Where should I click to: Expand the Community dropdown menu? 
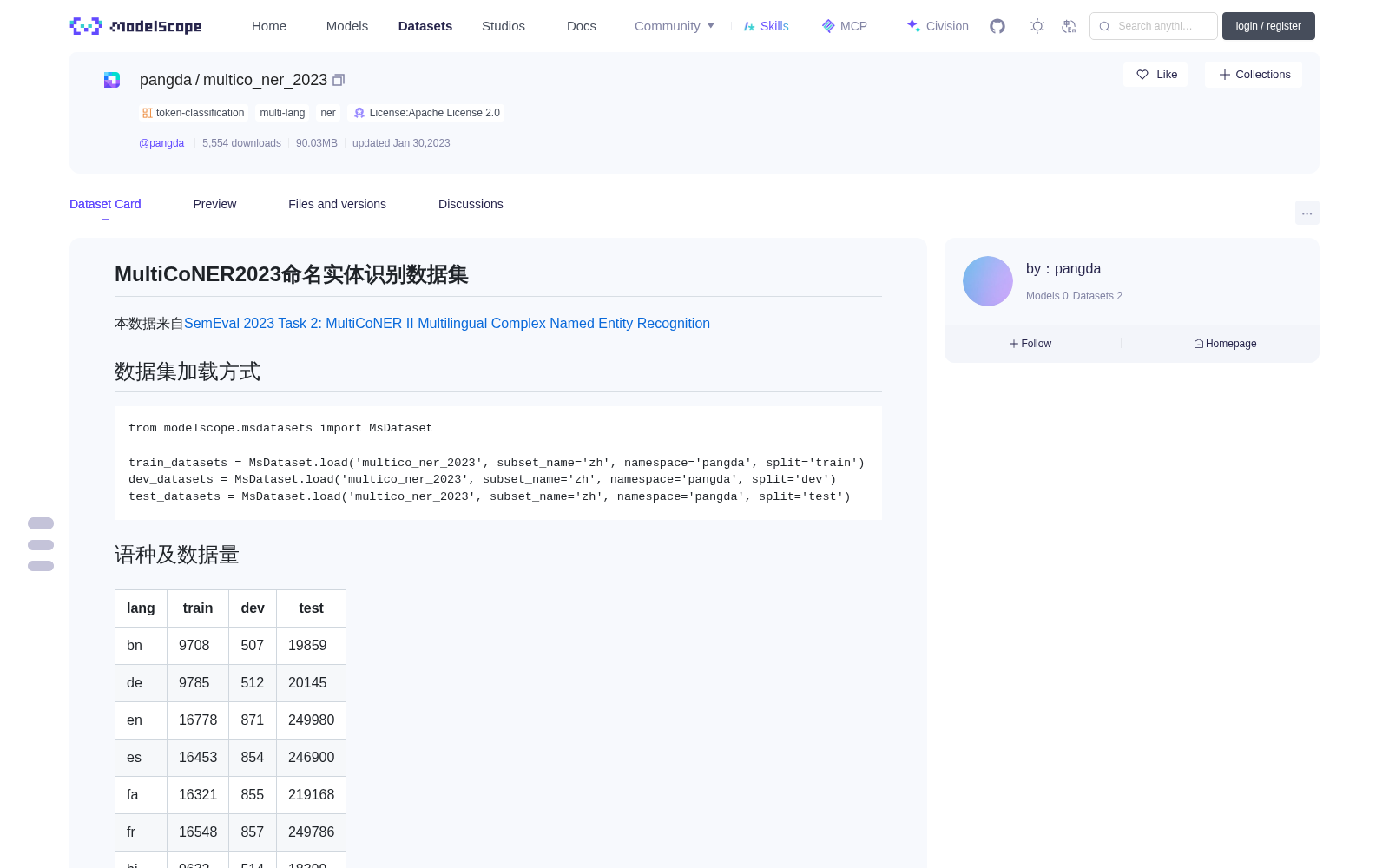pos(675,26)
